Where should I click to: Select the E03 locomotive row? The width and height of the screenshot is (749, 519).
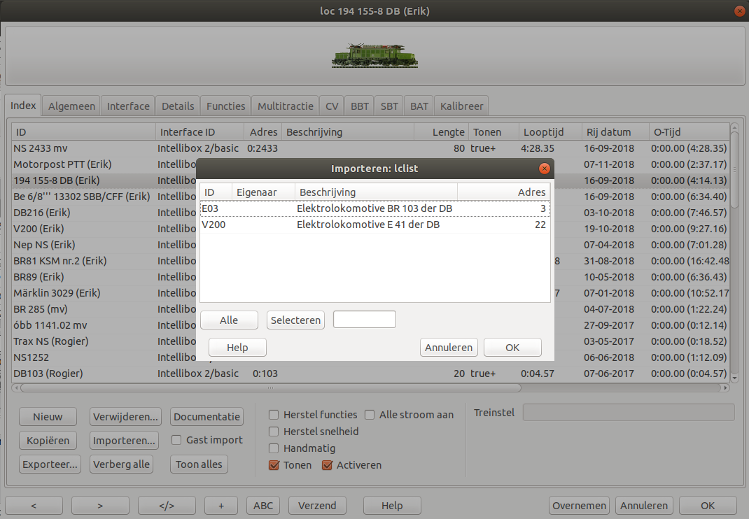374,208
